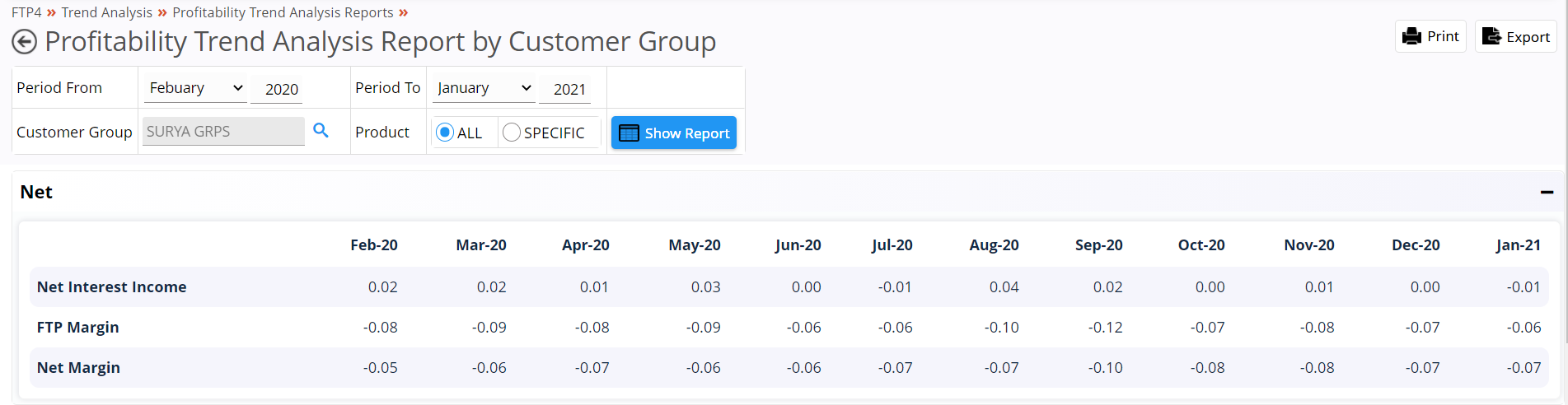Click the Export document icon
This screenshot has height=405, width=1568.
[1491, 36]
